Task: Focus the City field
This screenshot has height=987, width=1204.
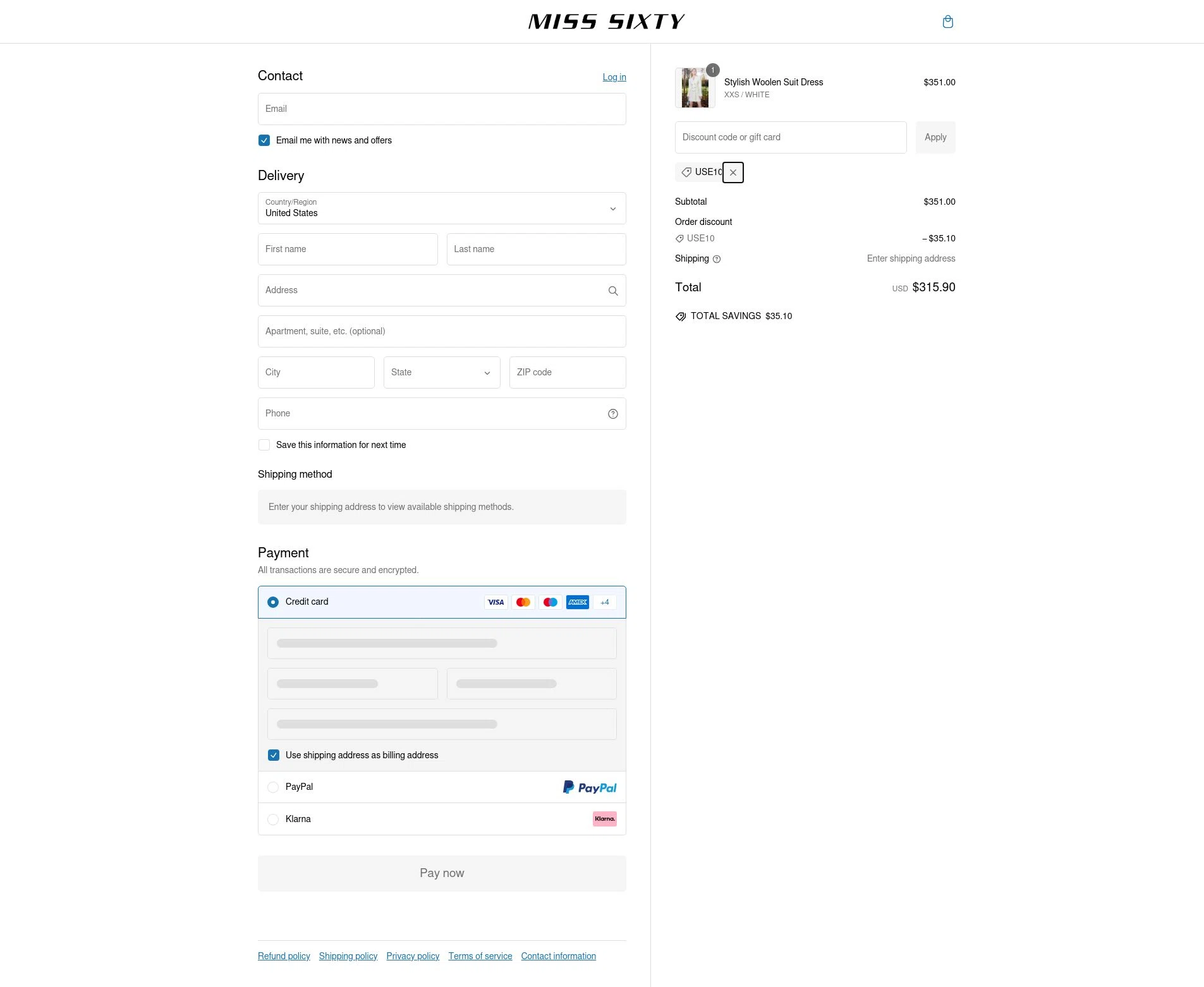Action: point(316,373)
